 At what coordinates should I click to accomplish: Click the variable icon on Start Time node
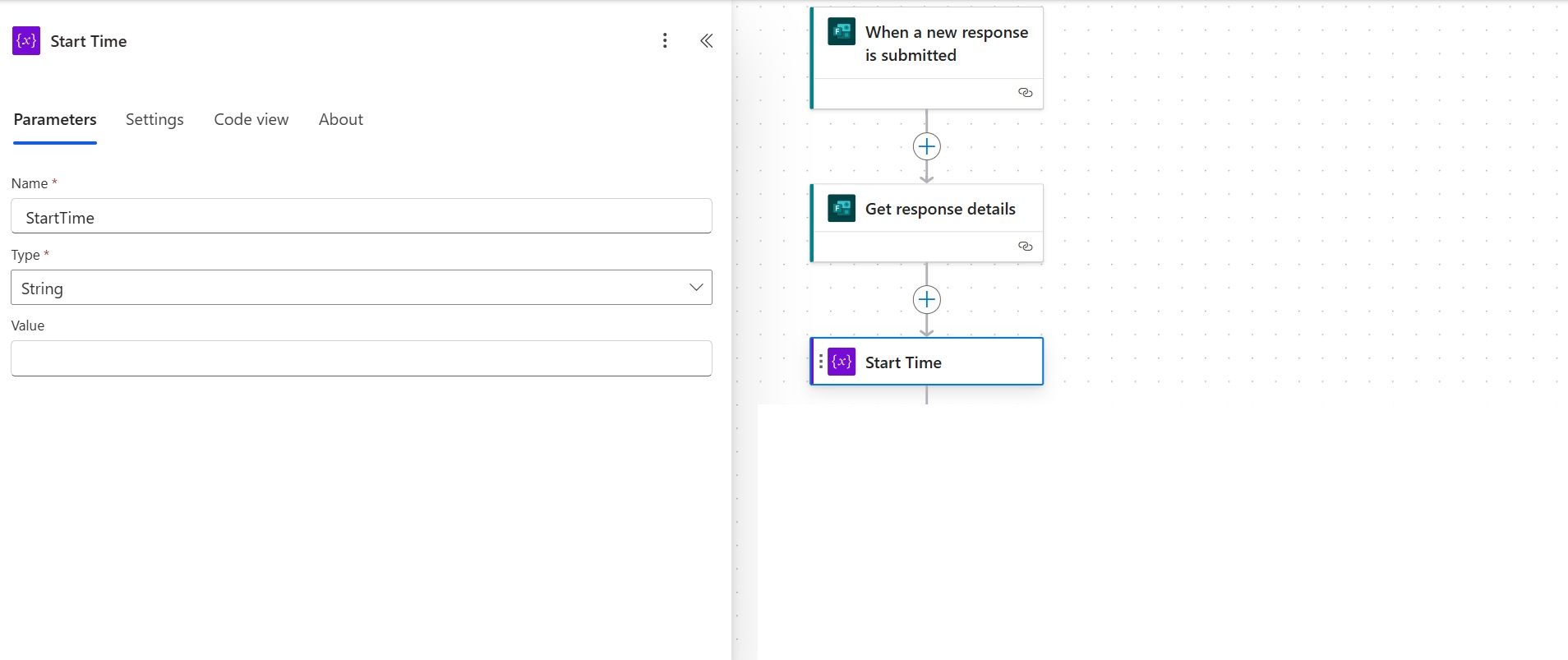click(x=842, y=362)
